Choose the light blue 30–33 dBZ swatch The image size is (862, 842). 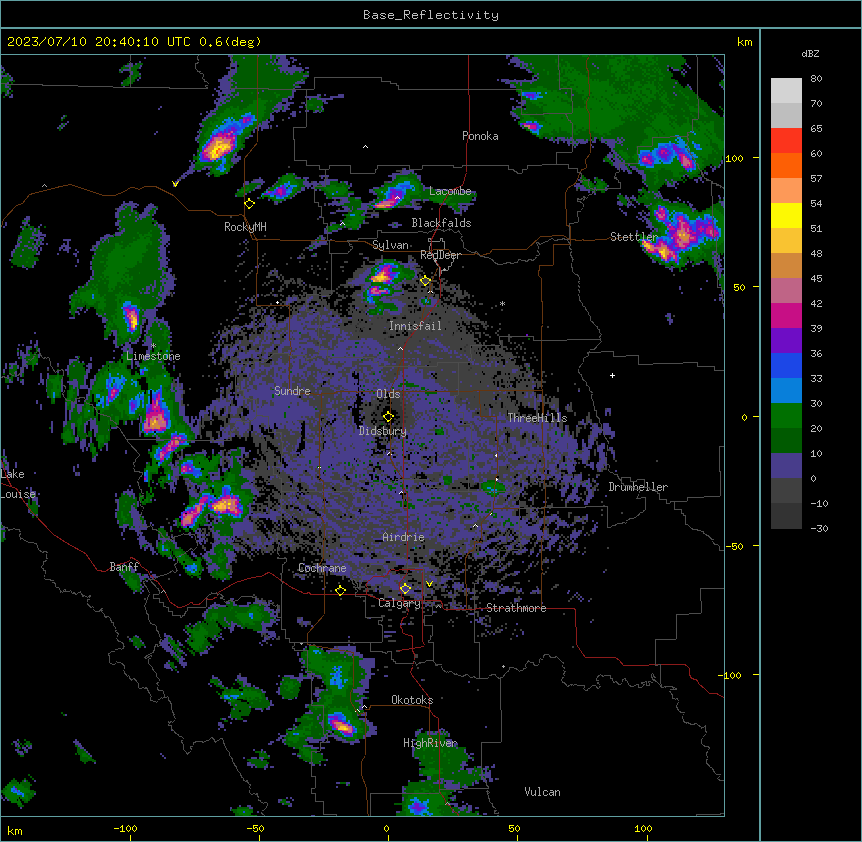click(786, 391)
